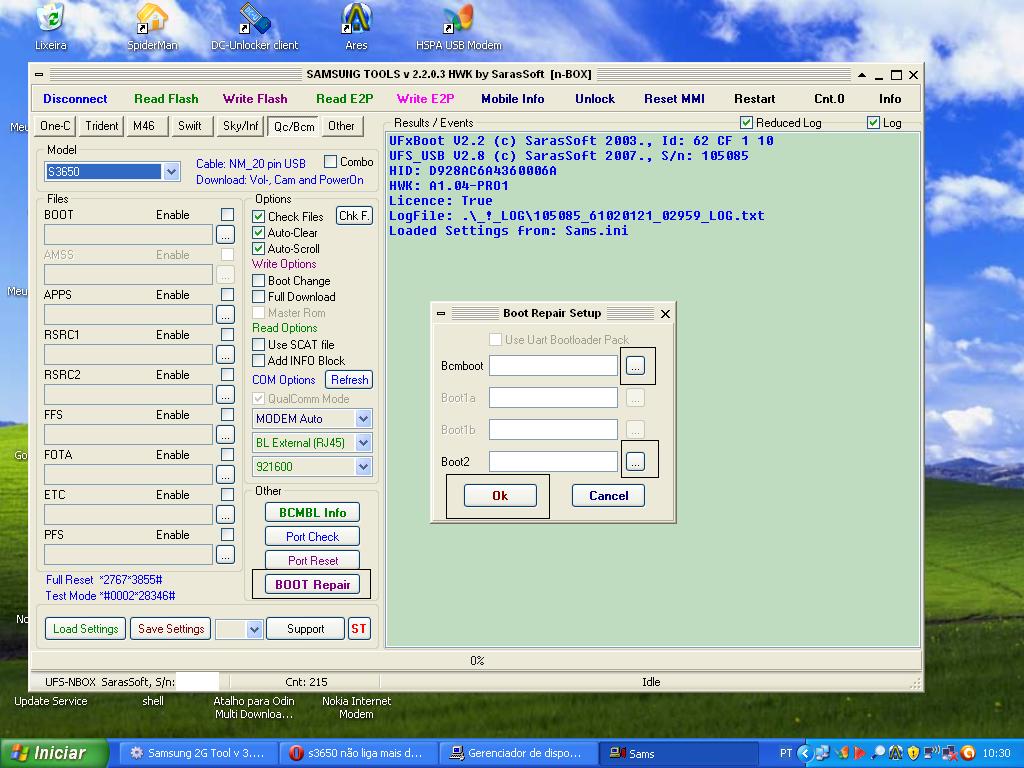Expand the S3650 Model dropdown

pyautogui.click(x=171, y=172)
